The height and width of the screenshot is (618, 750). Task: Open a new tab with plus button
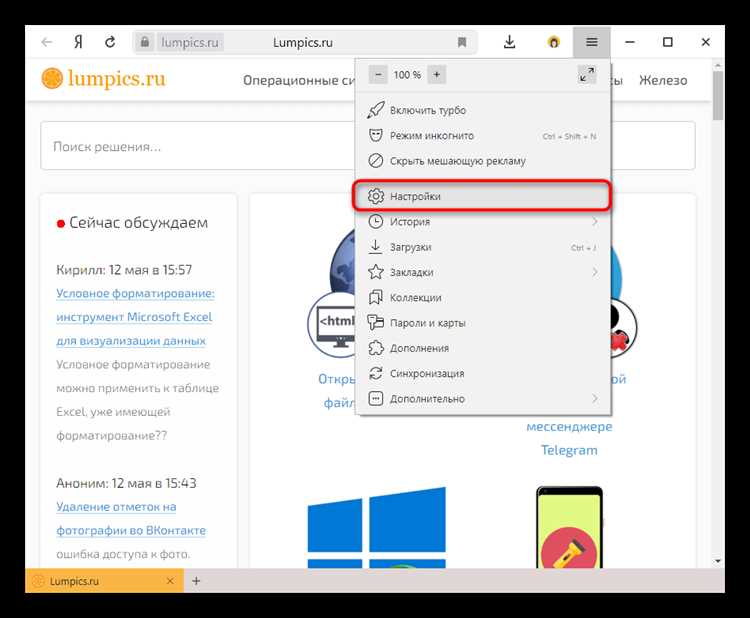coord(196,581)
